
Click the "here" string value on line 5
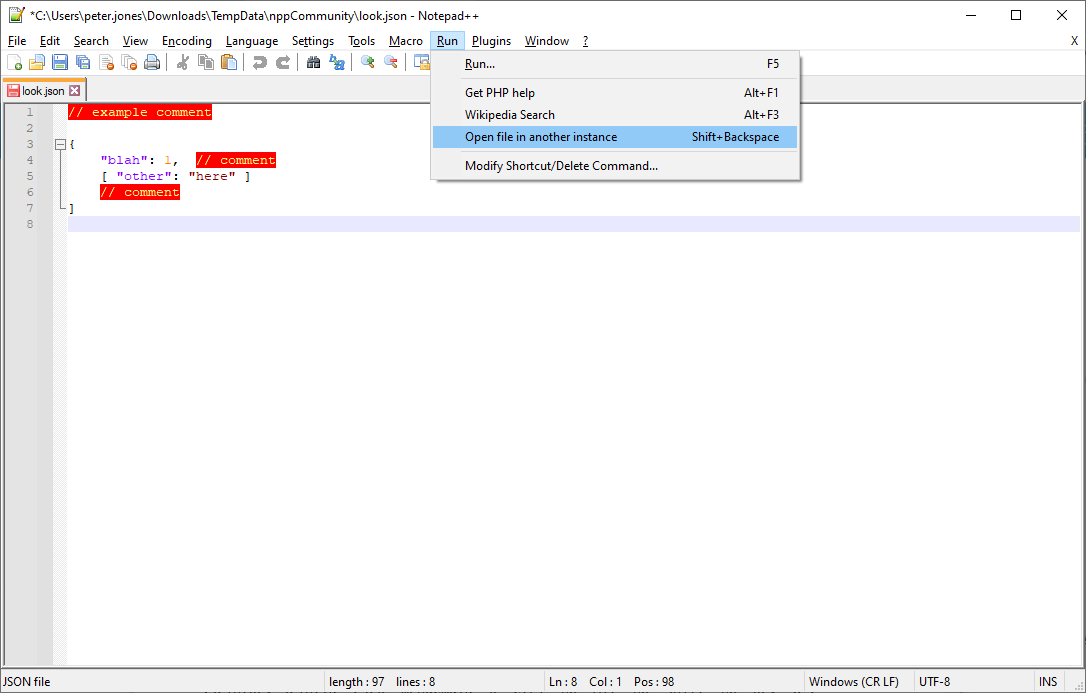tap(212, 176)
